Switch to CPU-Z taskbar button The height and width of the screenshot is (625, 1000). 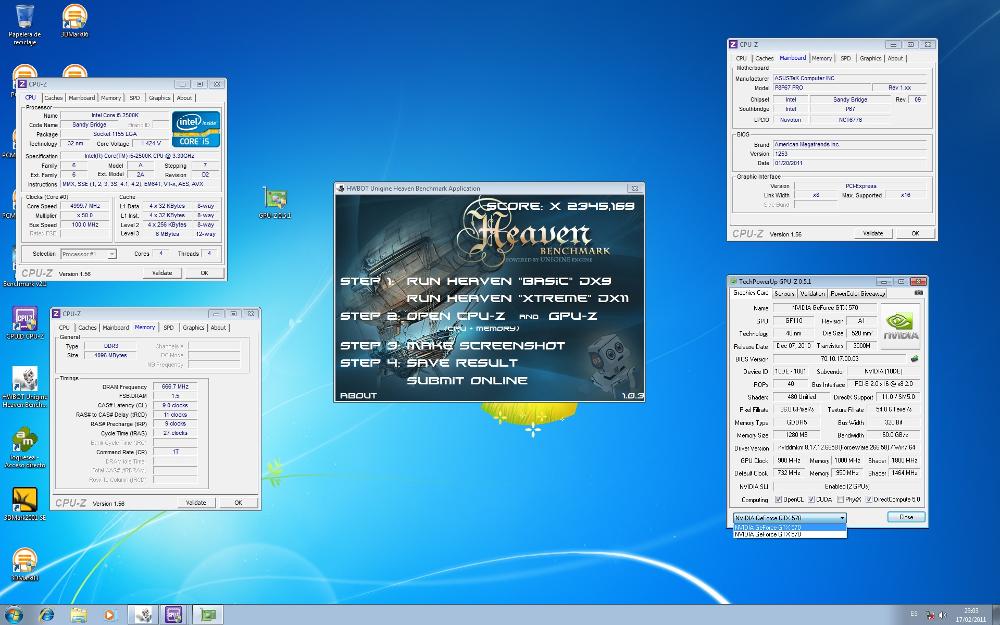tap(174, 615)
